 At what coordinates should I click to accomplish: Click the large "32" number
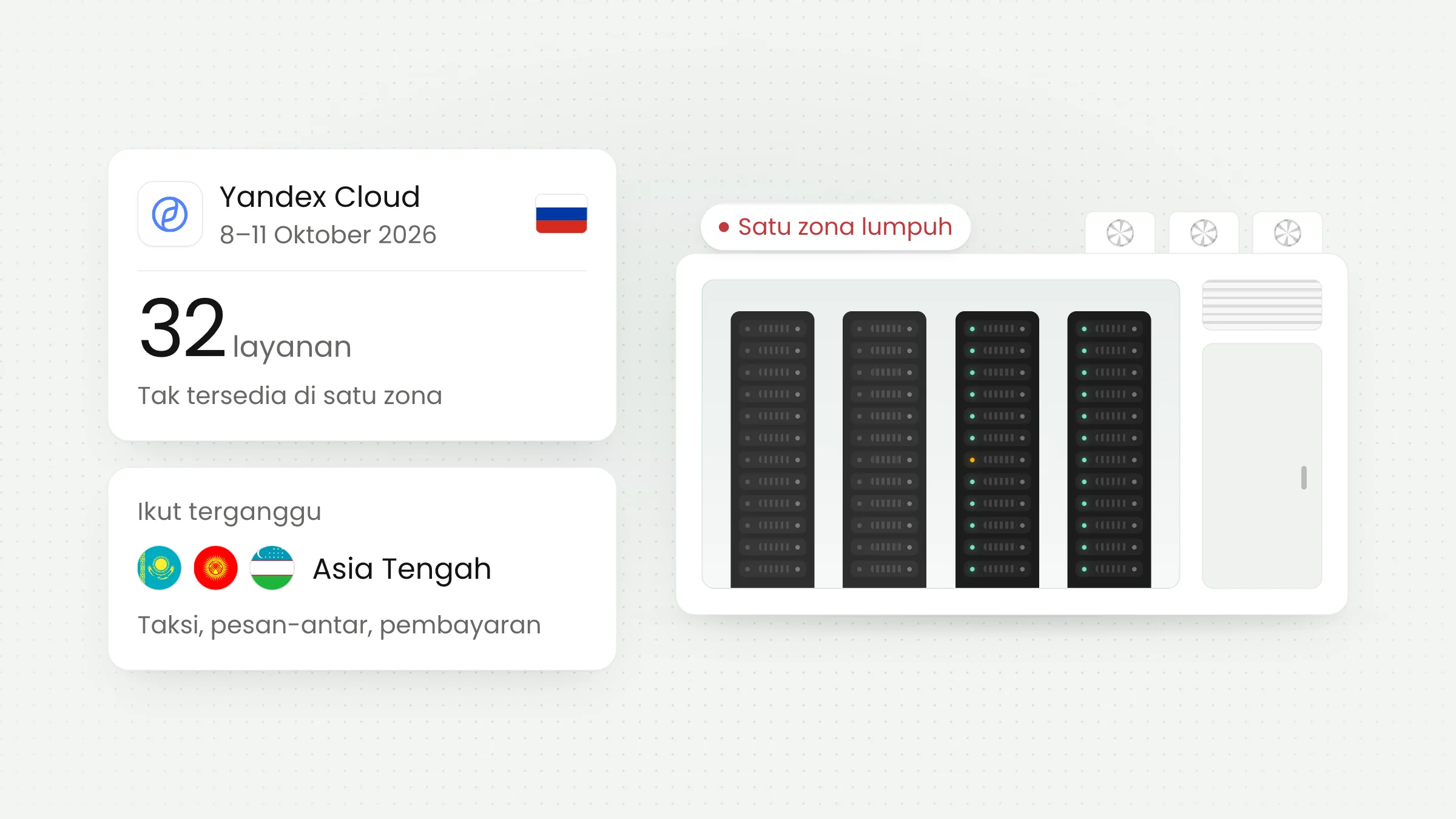[183, 328]
